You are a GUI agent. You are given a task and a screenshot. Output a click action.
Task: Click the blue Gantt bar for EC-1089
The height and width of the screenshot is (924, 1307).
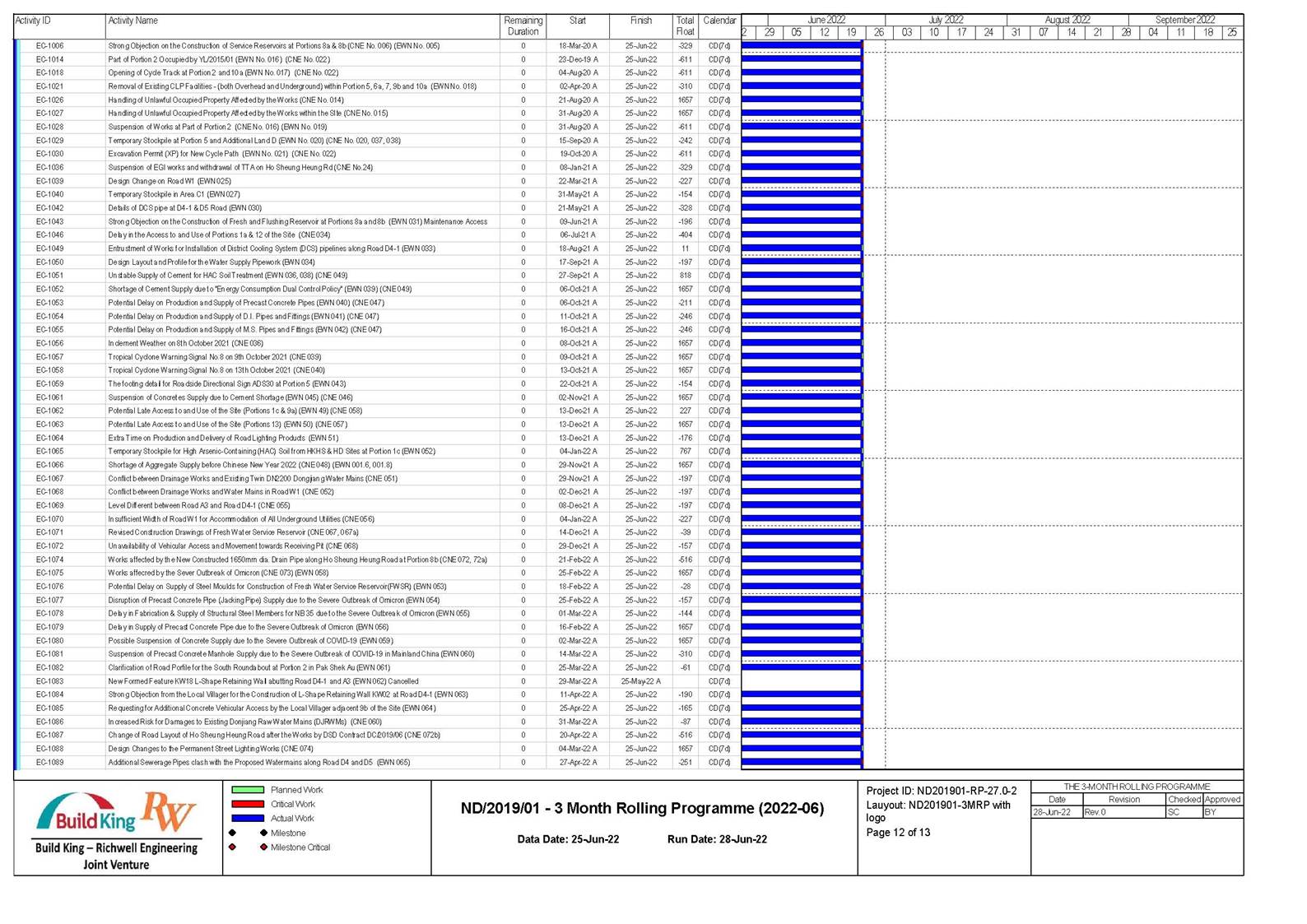click(x=801, y=763)
